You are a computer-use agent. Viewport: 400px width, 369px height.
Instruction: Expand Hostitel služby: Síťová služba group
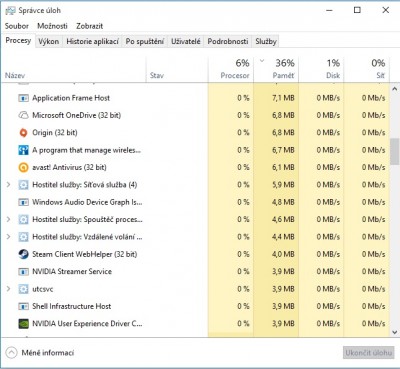click(x=9, y=185)
